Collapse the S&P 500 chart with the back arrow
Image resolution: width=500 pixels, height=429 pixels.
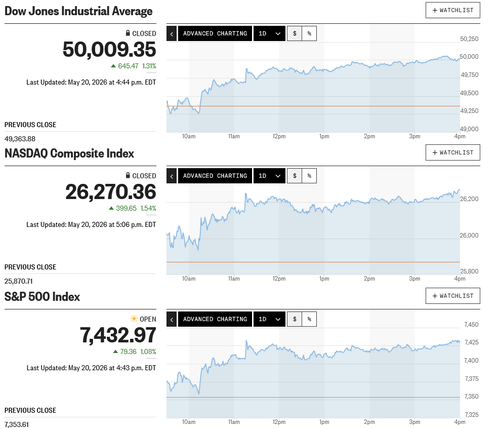(x=172, y=319)
